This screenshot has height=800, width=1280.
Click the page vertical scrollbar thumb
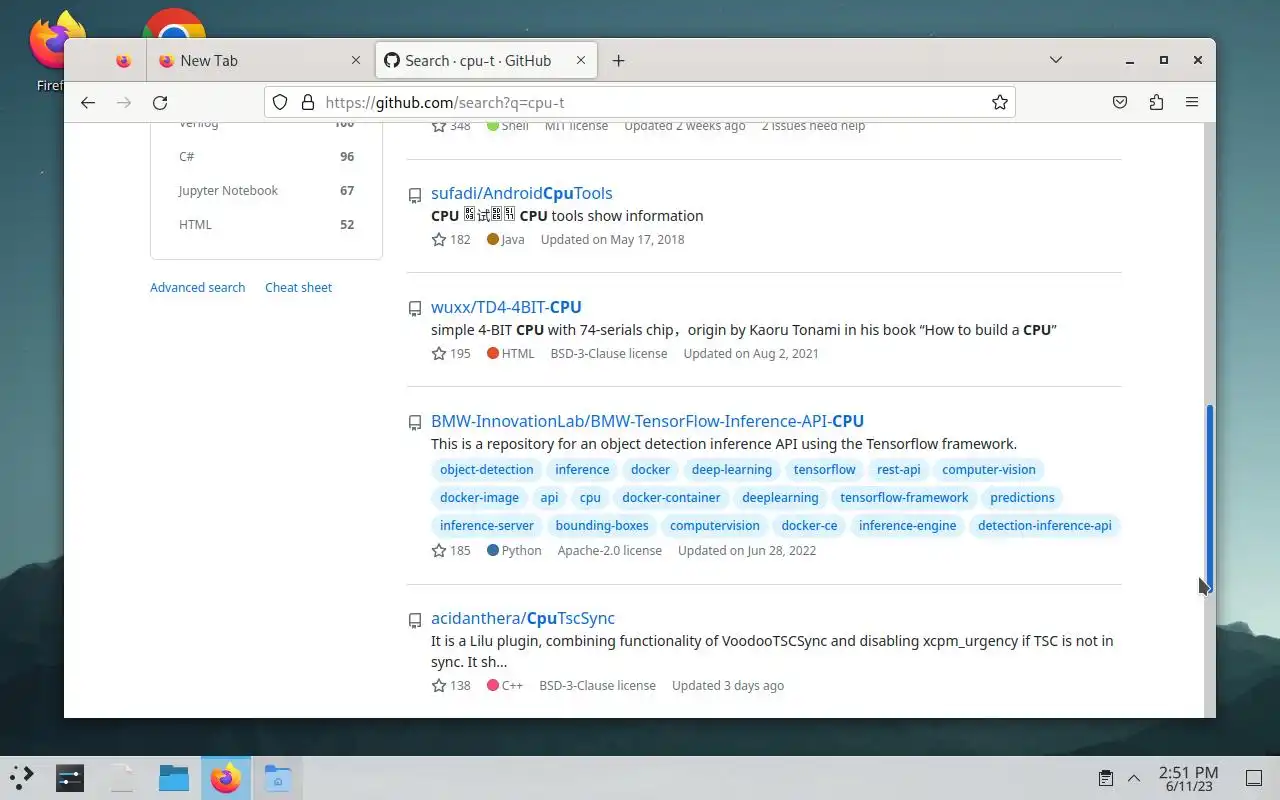(x=1210, y=500)
